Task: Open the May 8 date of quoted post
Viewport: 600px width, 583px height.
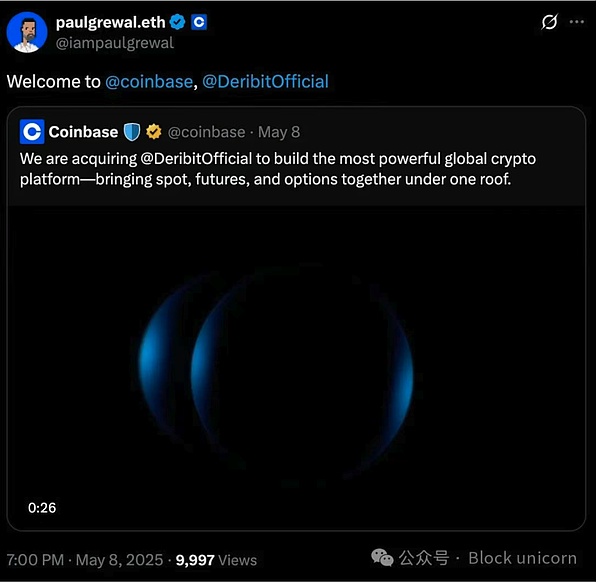Action: pos(279,132)
